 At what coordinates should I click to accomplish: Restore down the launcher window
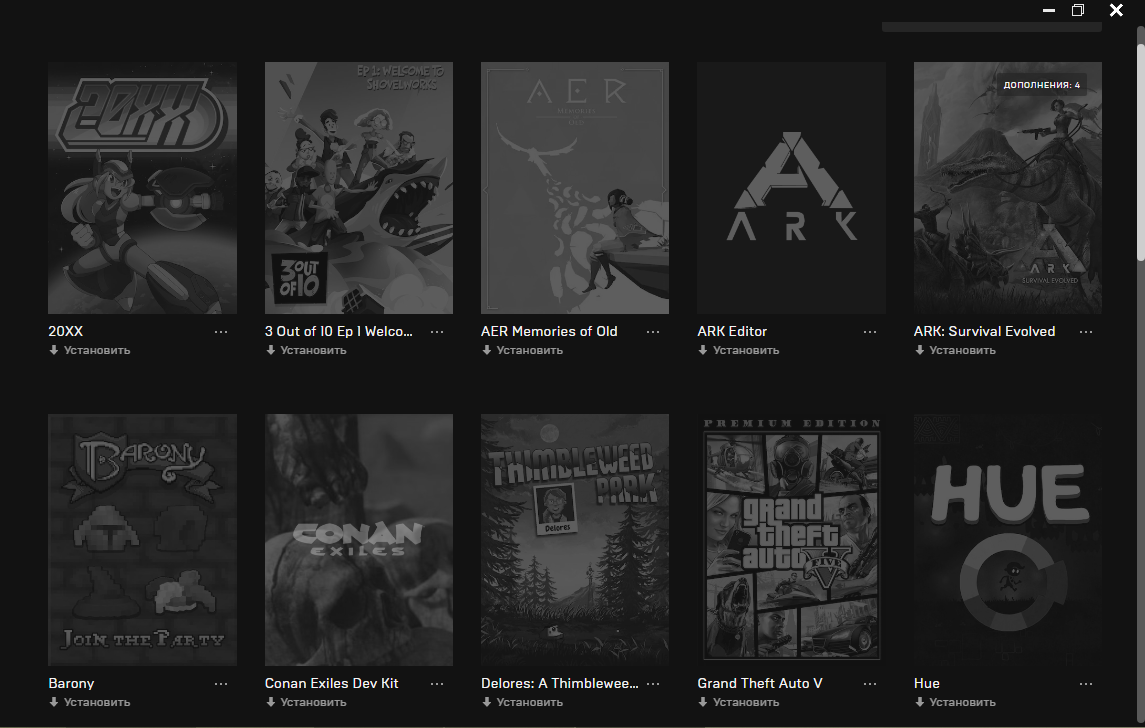(1078, 10)
